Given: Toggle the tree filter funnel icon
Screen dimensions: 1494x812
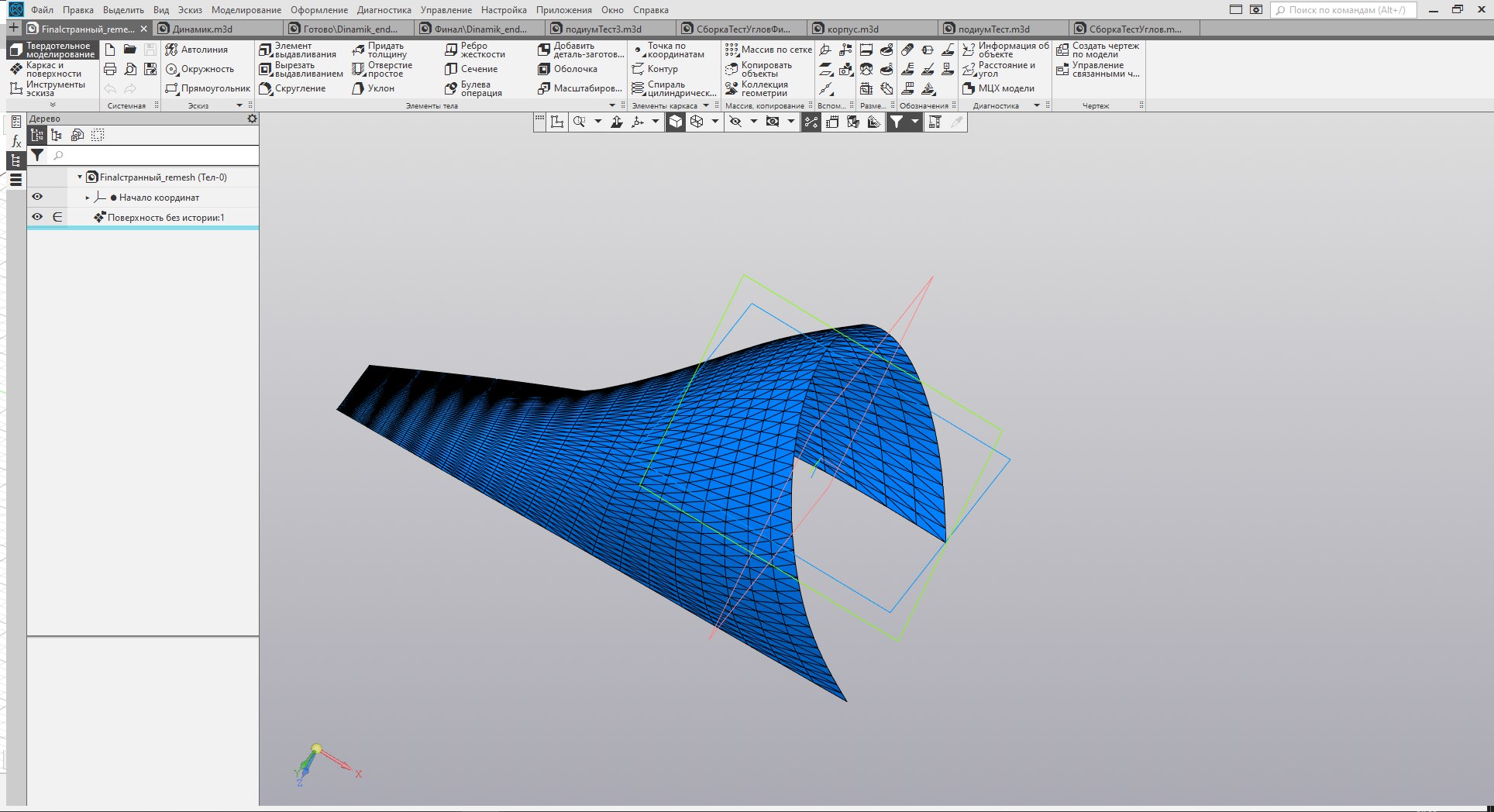Looking at the screenshot, I should point(37,156).
